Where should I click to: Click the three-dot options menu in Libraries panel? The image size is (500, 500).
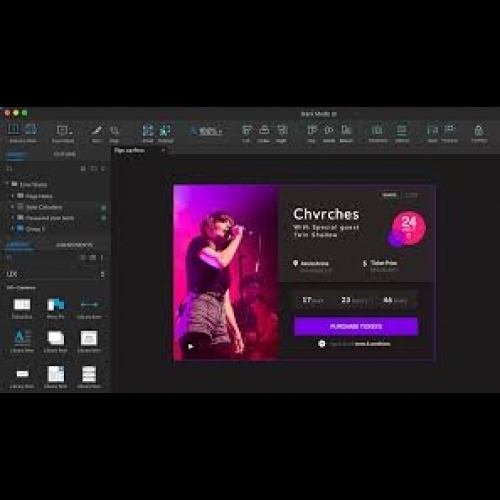point(102,258)
